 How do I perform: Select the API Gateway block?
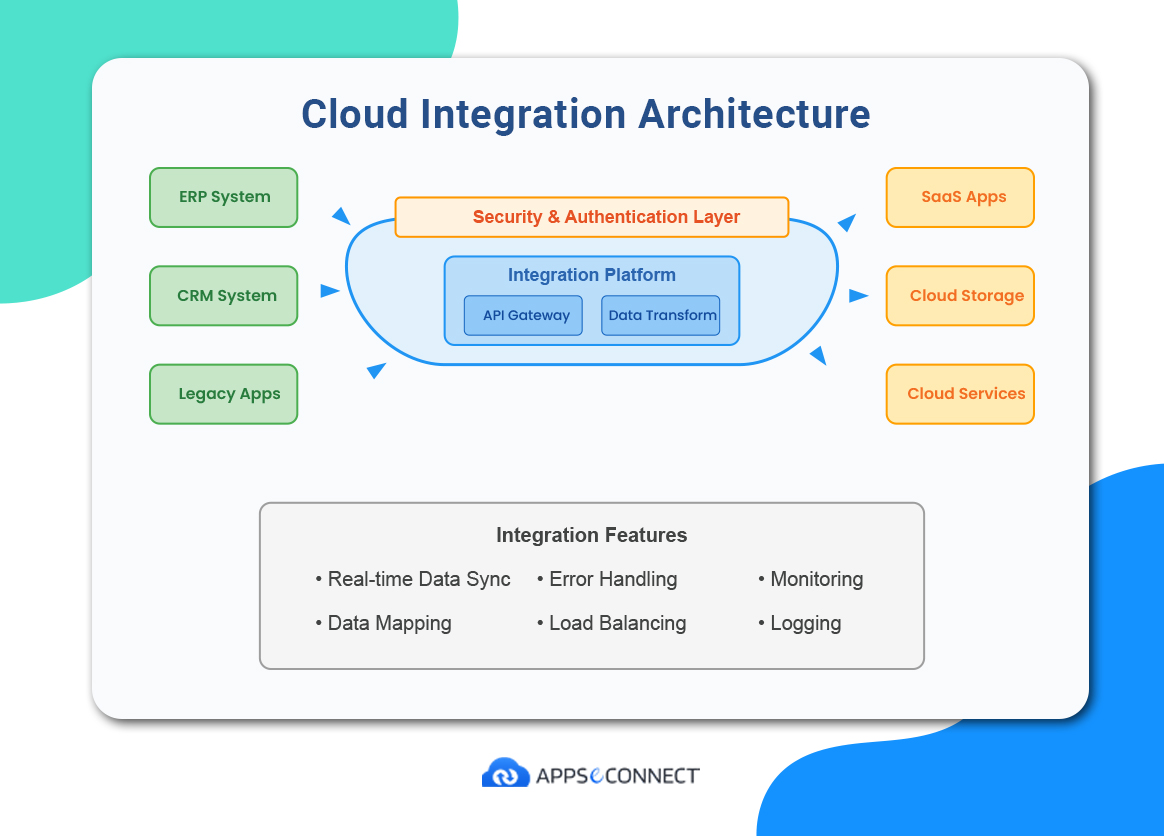523,316
